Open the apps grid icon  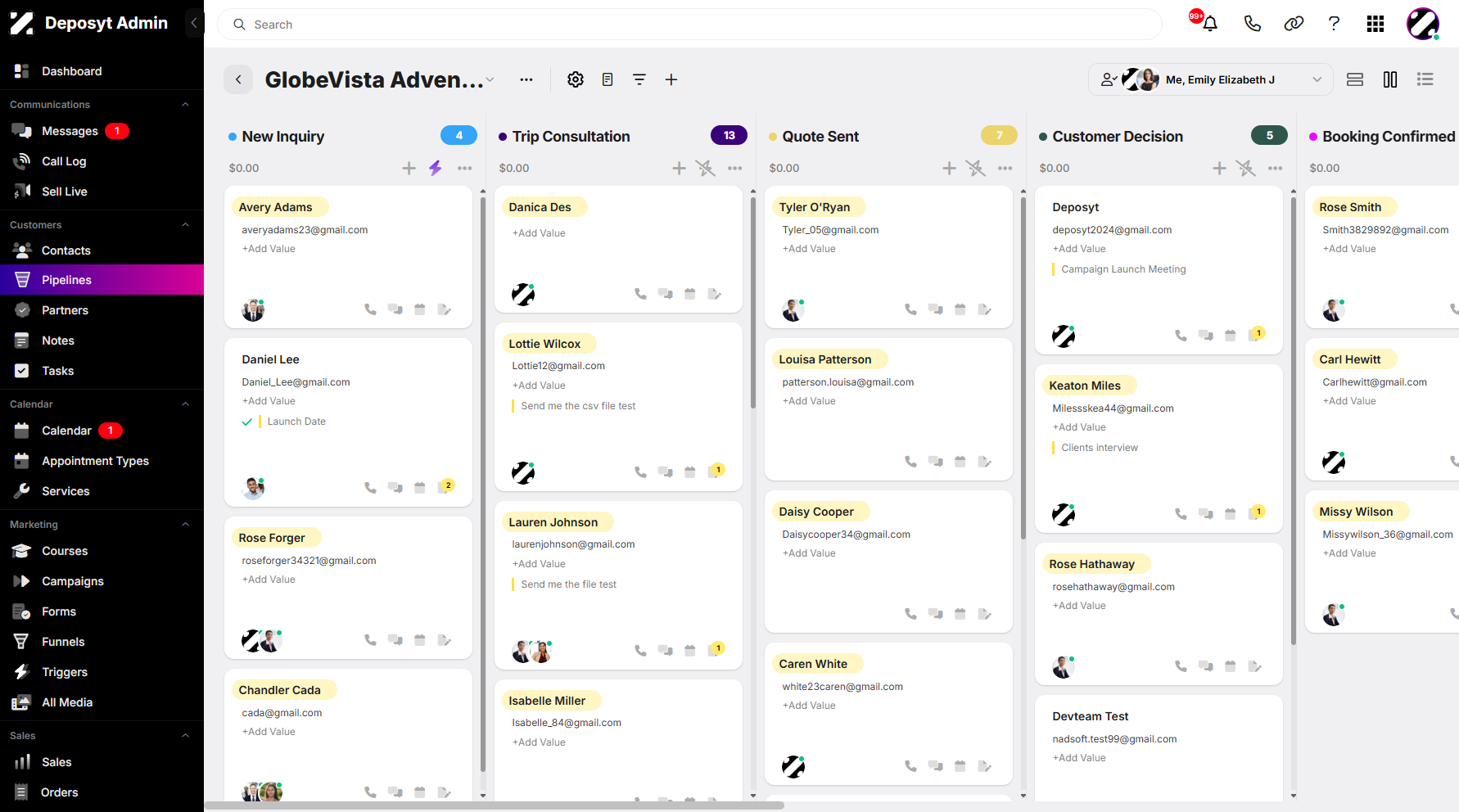1375,24
